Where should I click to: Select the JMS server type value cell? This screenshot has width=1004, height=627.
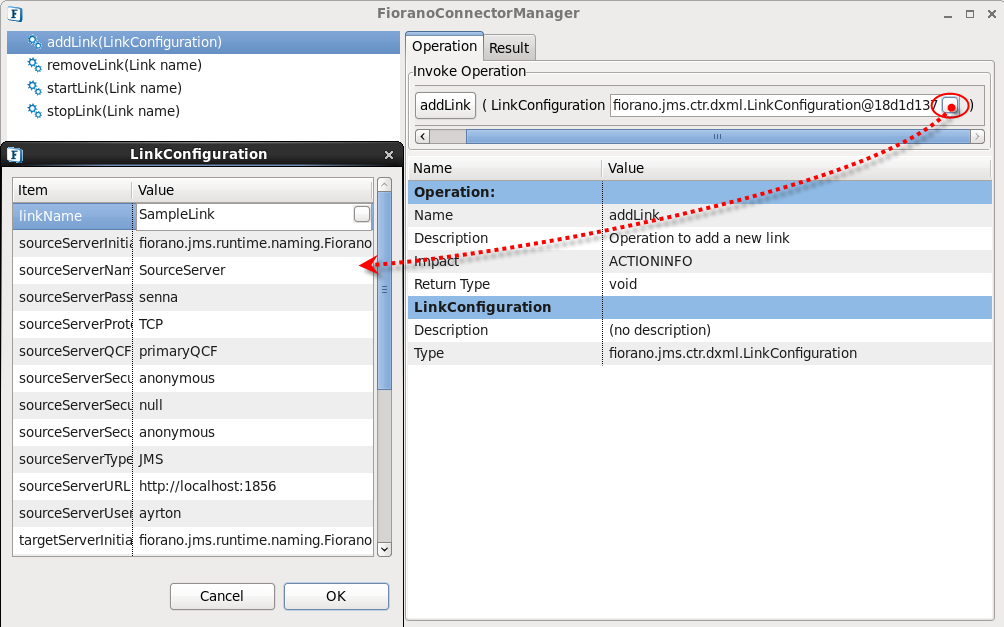(x=253, y=459)
